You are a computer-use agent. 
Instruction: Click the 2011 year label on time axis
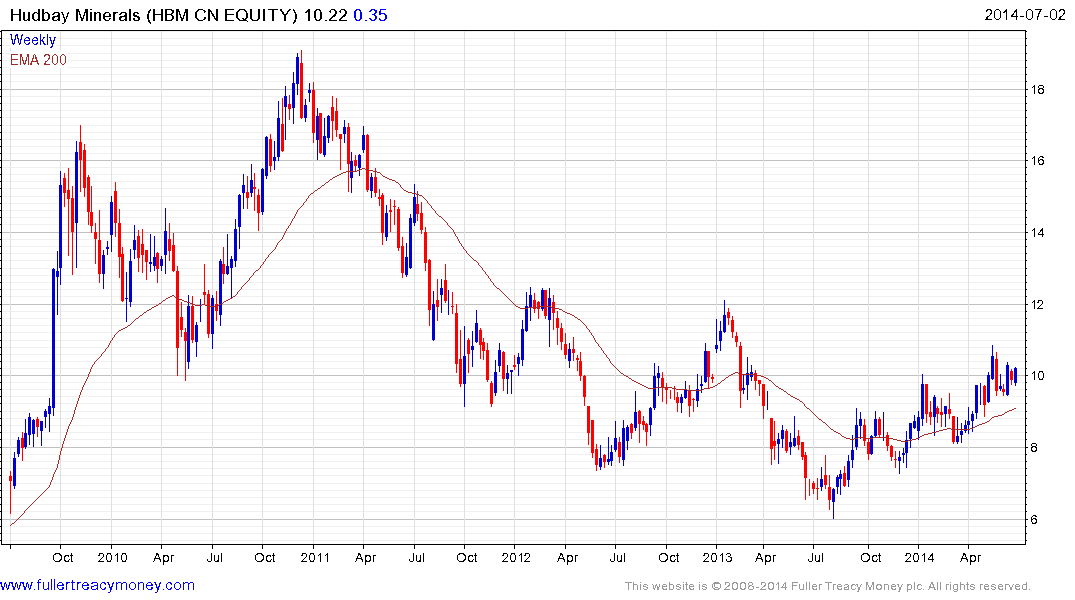click(x=315, y=557)
